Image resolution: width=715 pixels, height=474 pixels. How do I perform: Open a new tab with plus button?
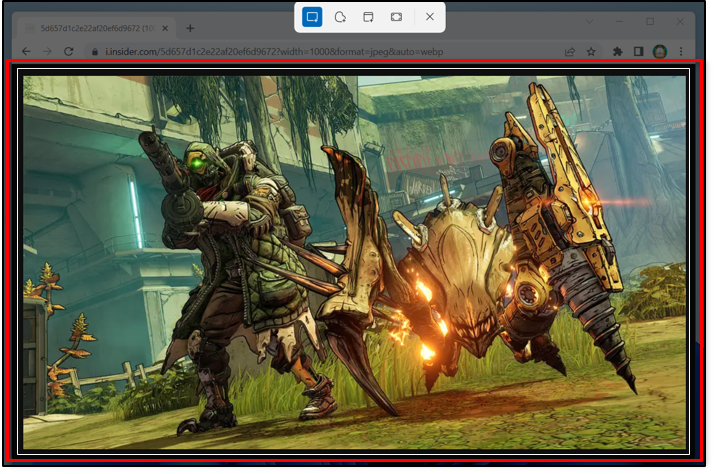[x=190, y=28]
